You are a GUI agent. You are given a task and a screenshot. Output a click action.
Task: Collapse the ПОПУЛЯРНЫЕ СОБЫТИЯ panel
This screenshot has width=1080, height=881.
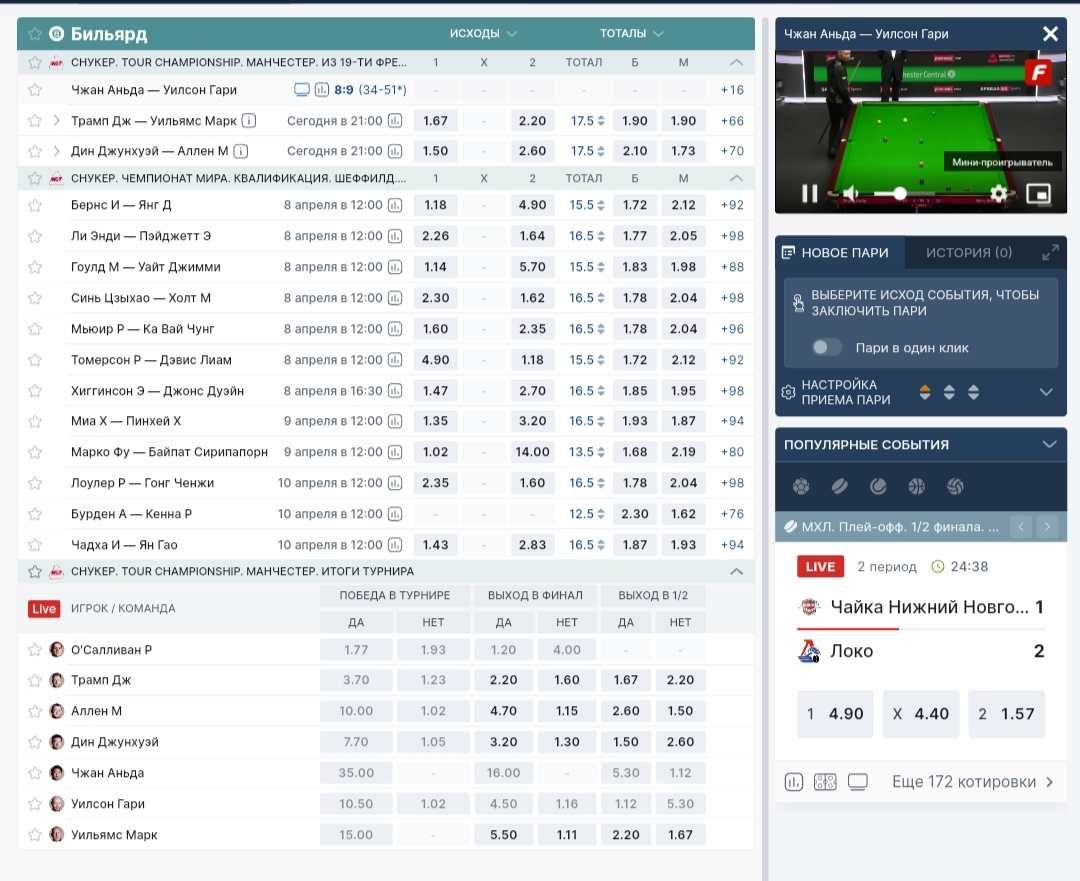coord(1049,444)
